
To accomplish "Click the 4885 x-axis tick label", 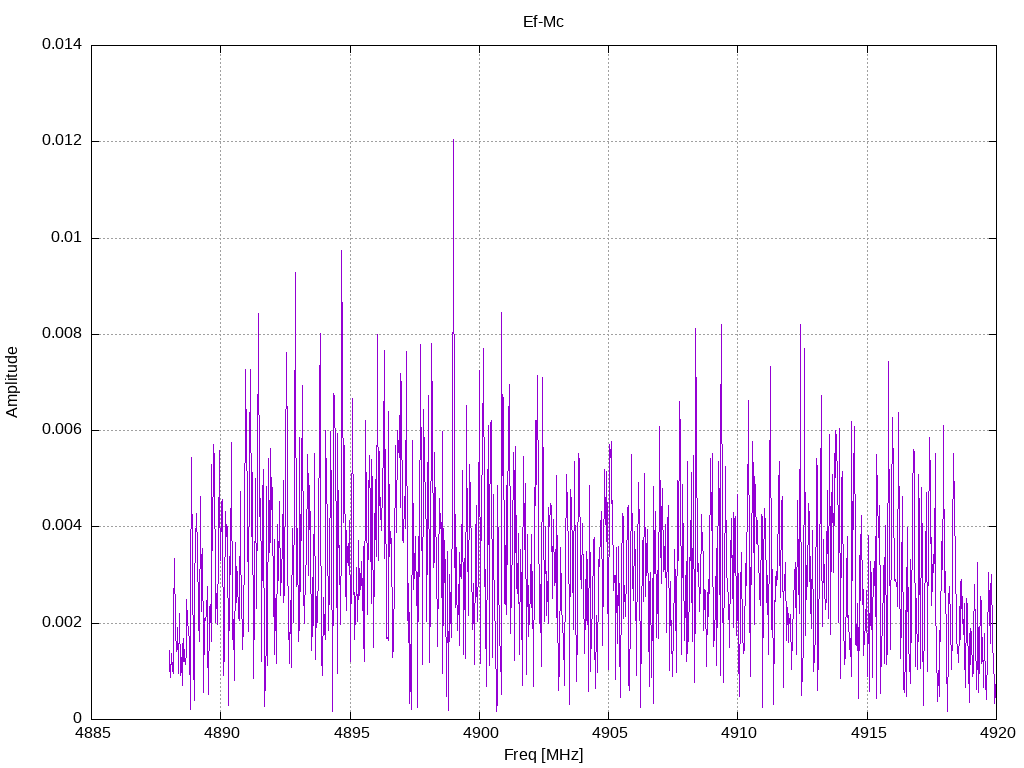I will [x=92, y=733].
